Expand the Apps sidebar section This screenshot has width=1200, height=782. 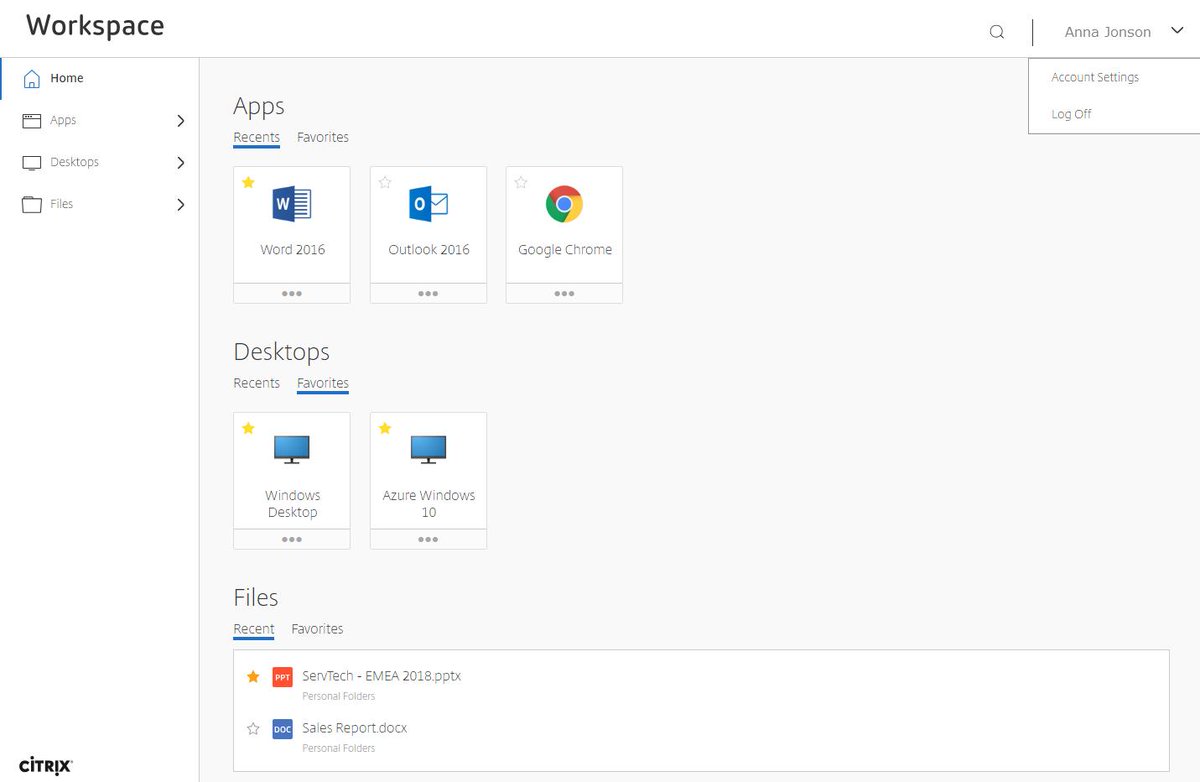(181, 120)
